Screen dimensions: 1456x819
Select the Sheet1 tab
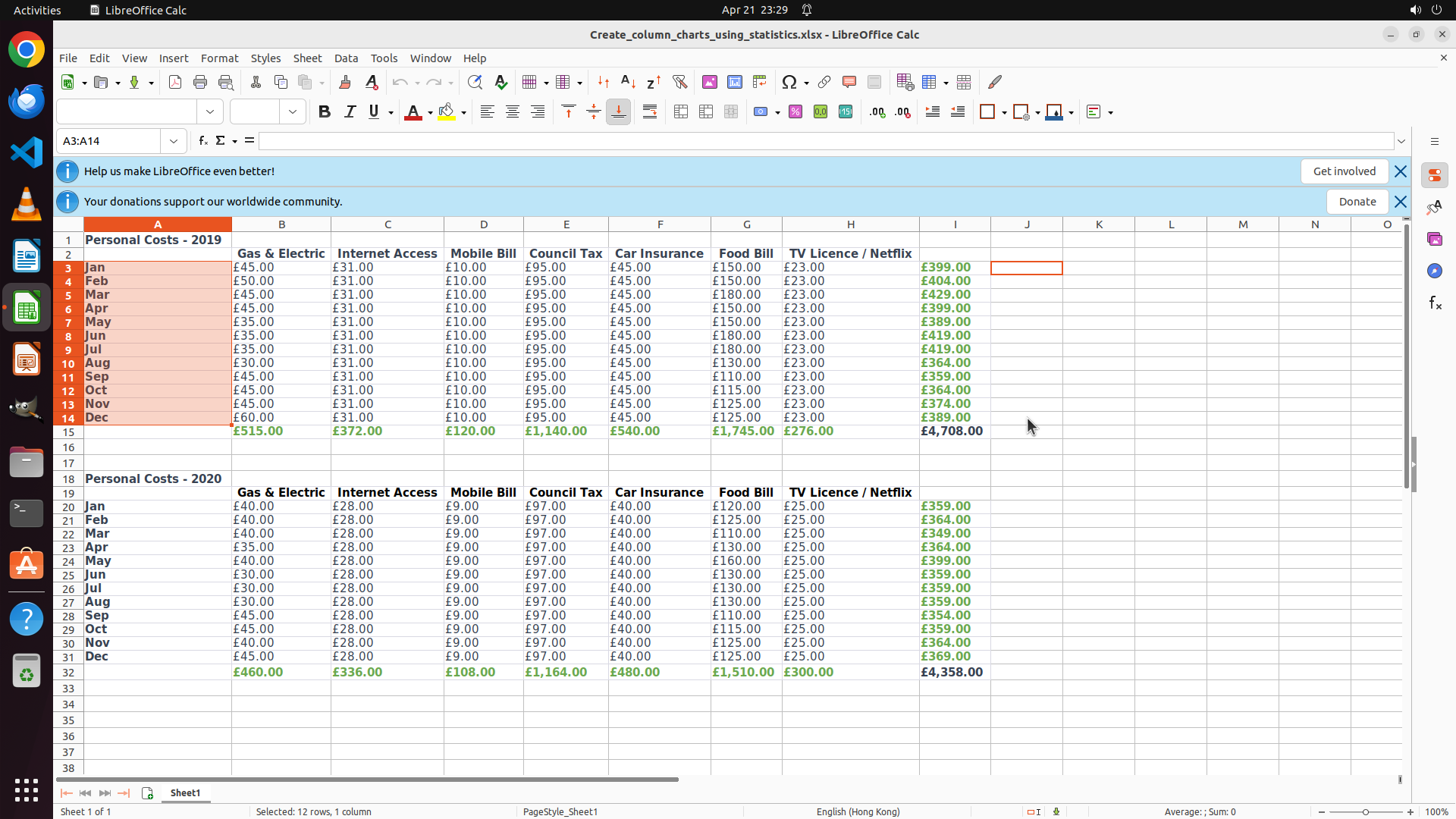pos(185,792)
